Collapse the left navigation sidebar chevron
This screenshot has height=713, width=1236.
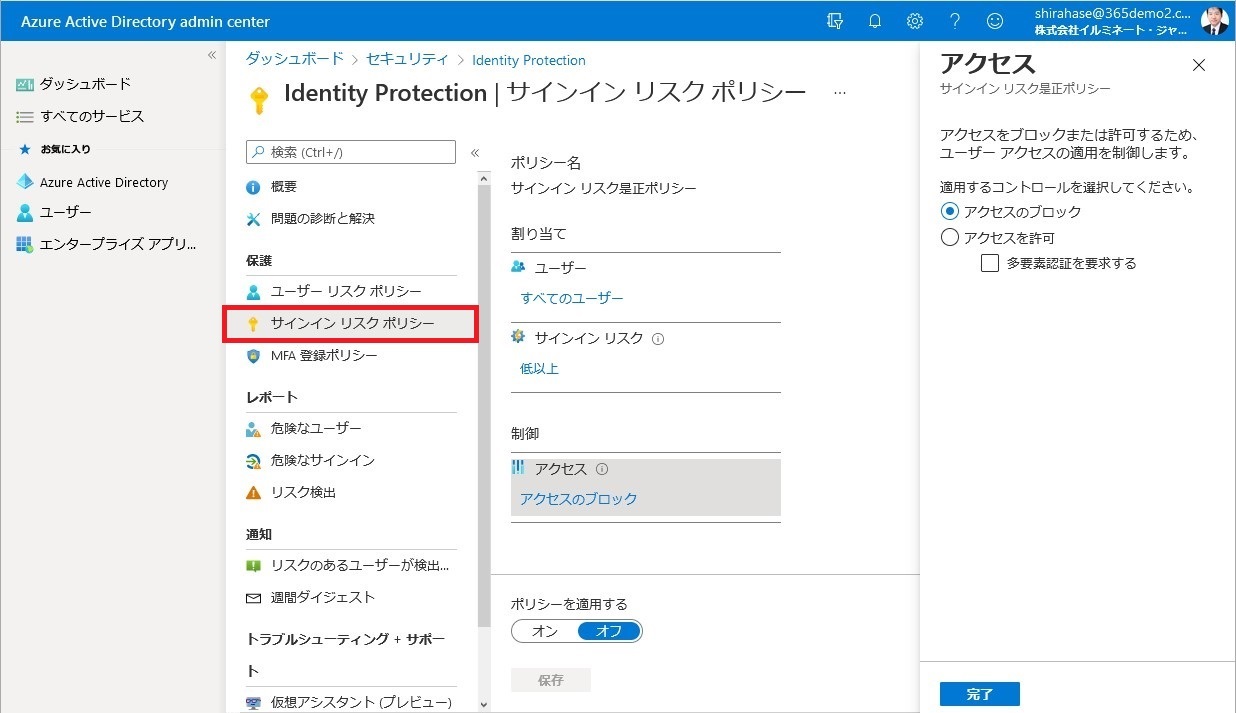[x=212, y=55]
